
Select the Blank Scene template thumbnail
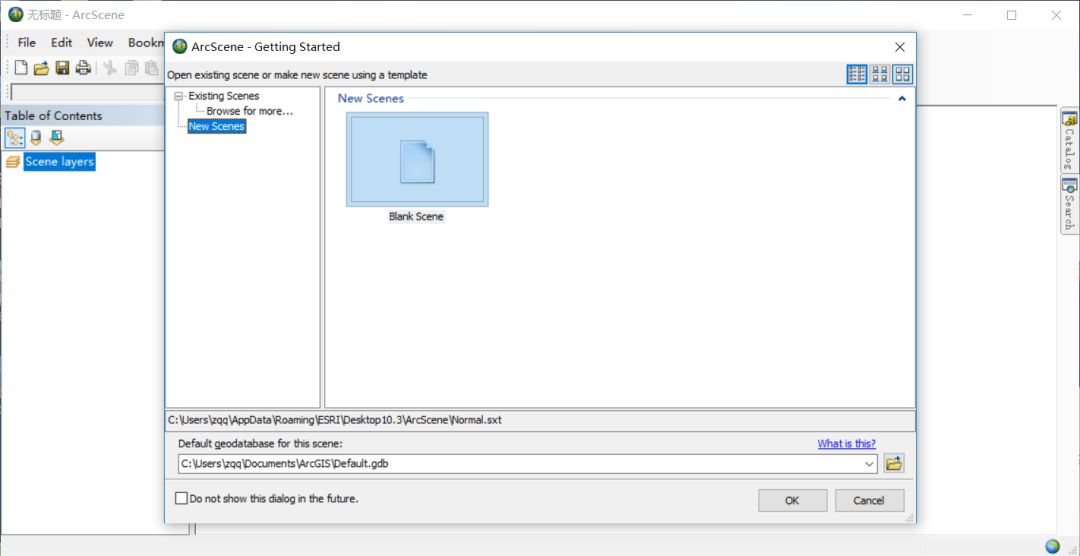tap(417, 160)
